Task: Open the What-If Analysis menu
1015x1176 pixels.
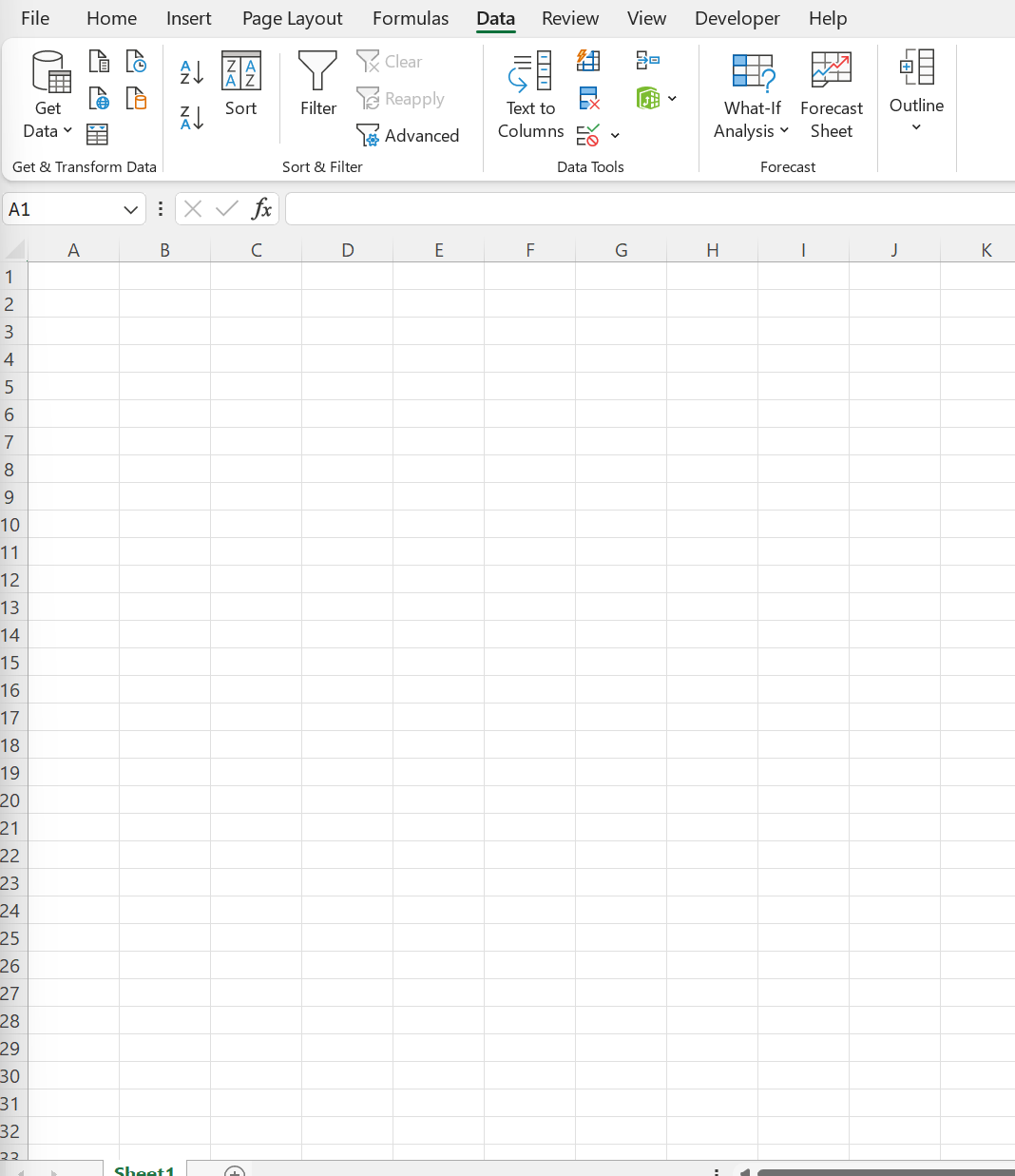Action: (x=752, y=96)
